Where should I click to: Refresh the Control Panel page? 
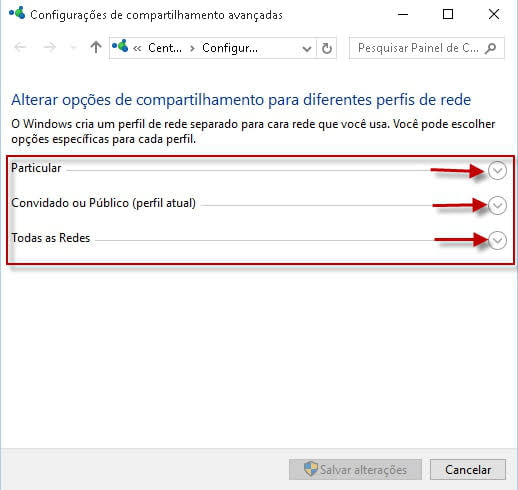(327, 49)
